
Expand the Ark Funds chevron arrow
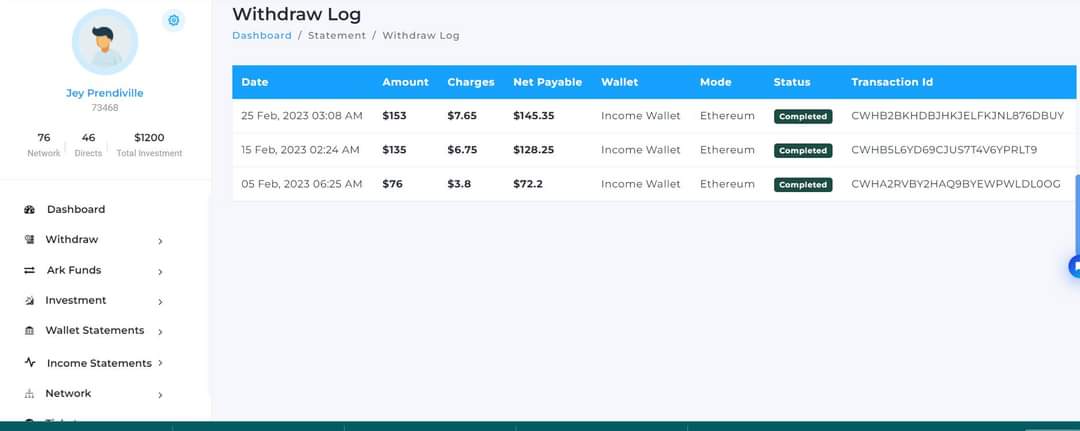tap(160, 272)
